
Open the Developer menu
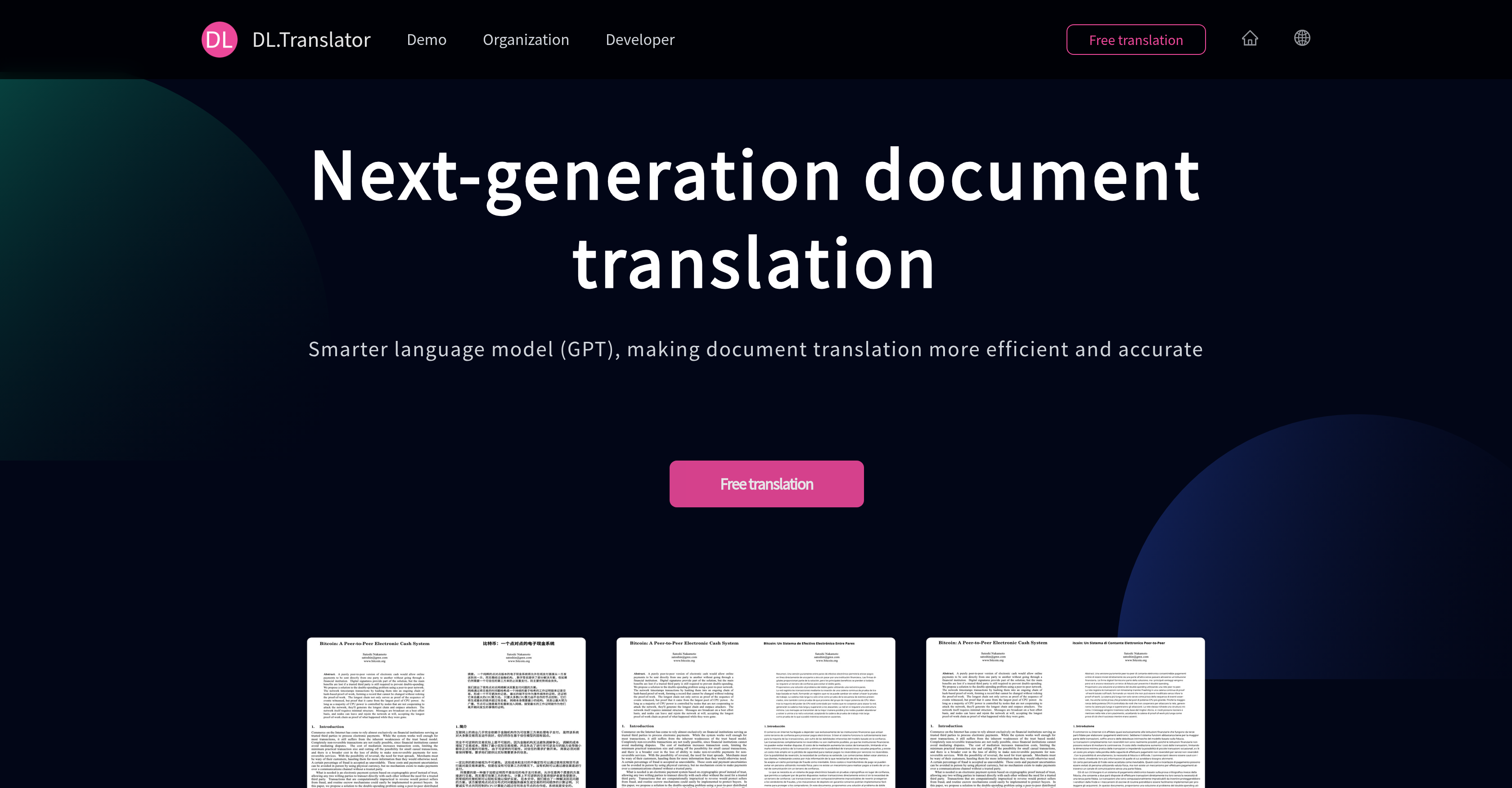click(x=640, y=39)
